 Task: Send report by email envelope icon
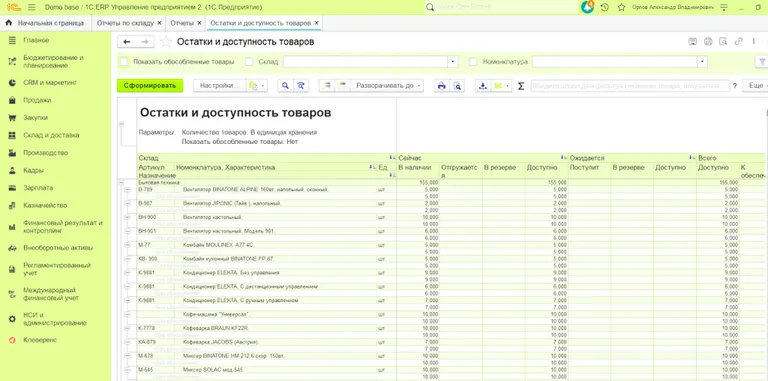point(501,86)
